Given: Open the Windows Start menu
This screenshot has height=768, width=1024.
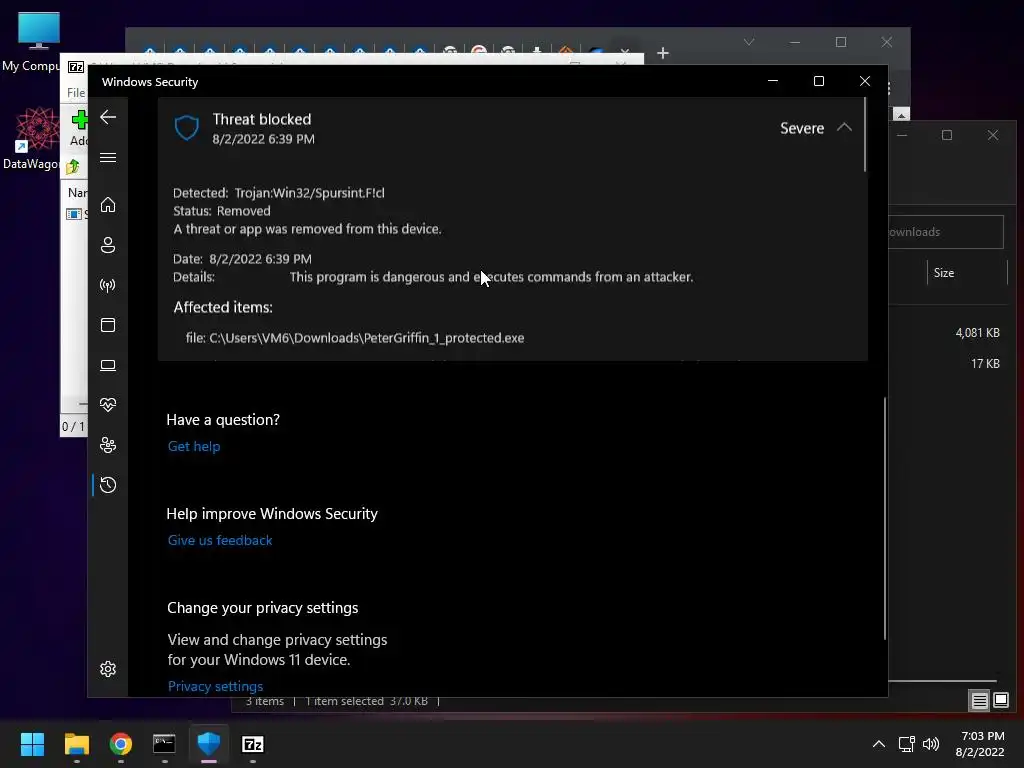Looking at the screenshot, I should tap(32, 744).
